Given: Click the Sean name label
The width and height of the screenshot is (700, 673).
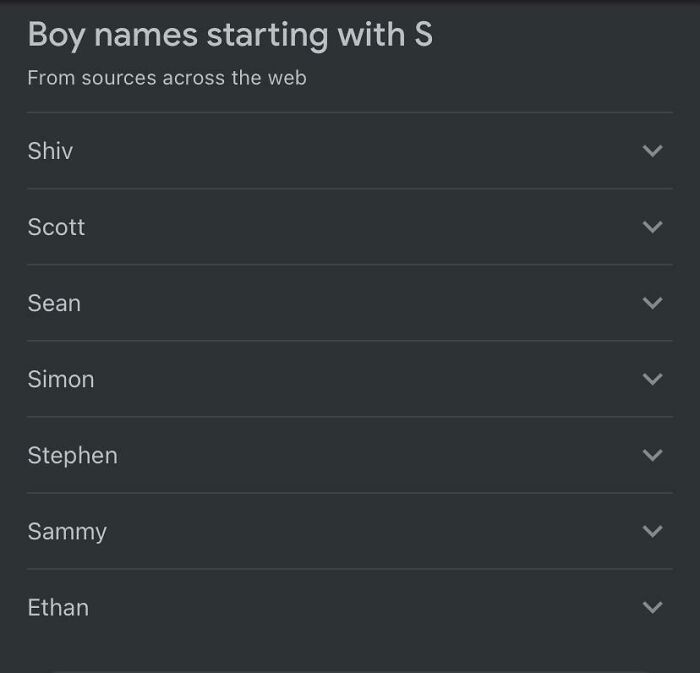Looking at the screenshot, I should coord(54,303).
